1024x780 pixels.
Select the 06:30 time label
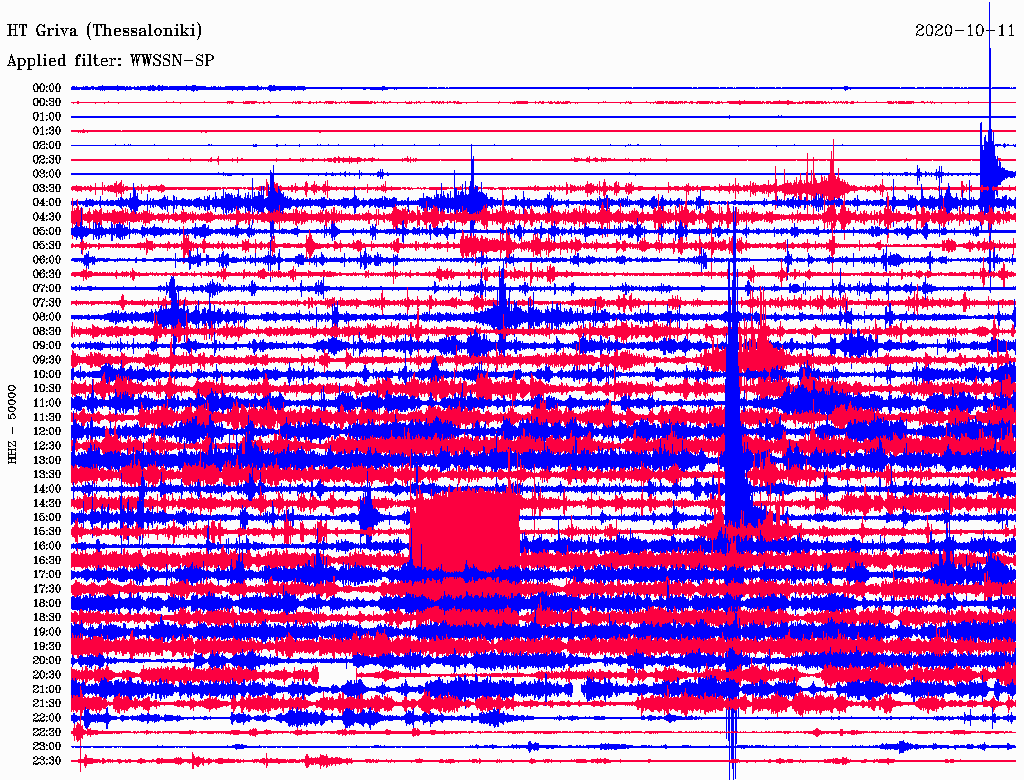[47, 274]
